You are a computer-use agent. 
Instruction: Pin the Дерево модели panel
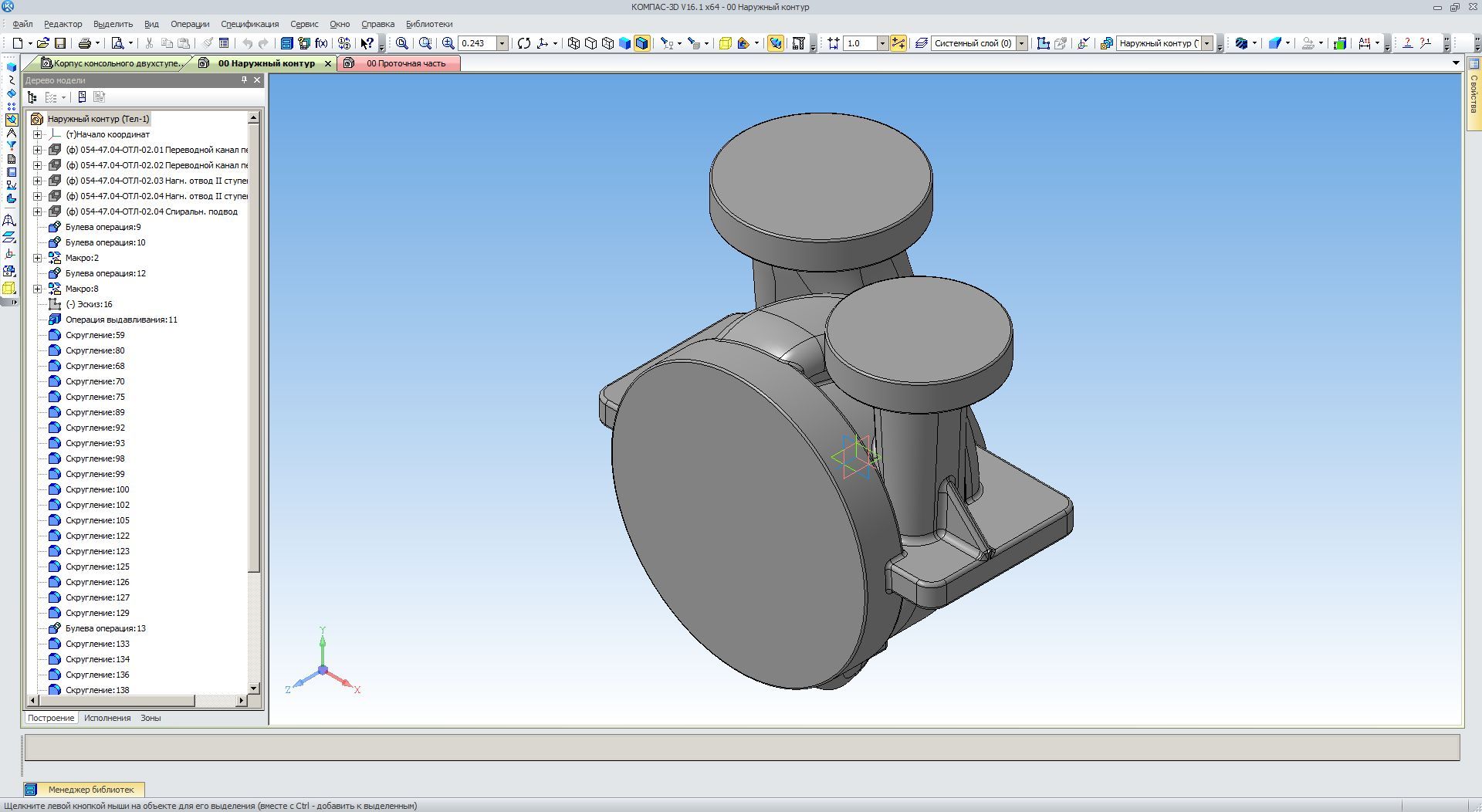click(244, 80)
